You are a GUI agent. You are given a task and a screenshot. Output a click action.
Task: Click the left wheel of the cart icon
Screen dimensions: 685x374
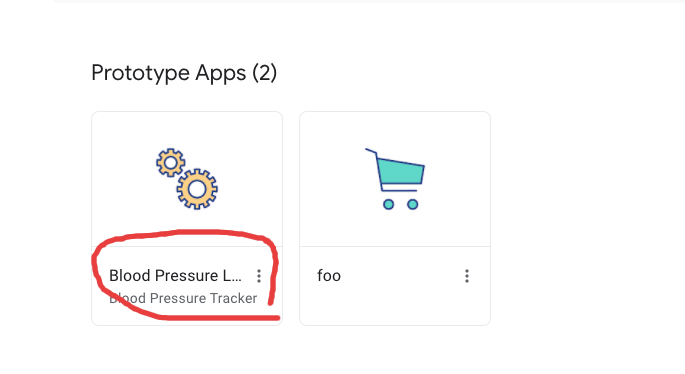(x=388, y=204)
